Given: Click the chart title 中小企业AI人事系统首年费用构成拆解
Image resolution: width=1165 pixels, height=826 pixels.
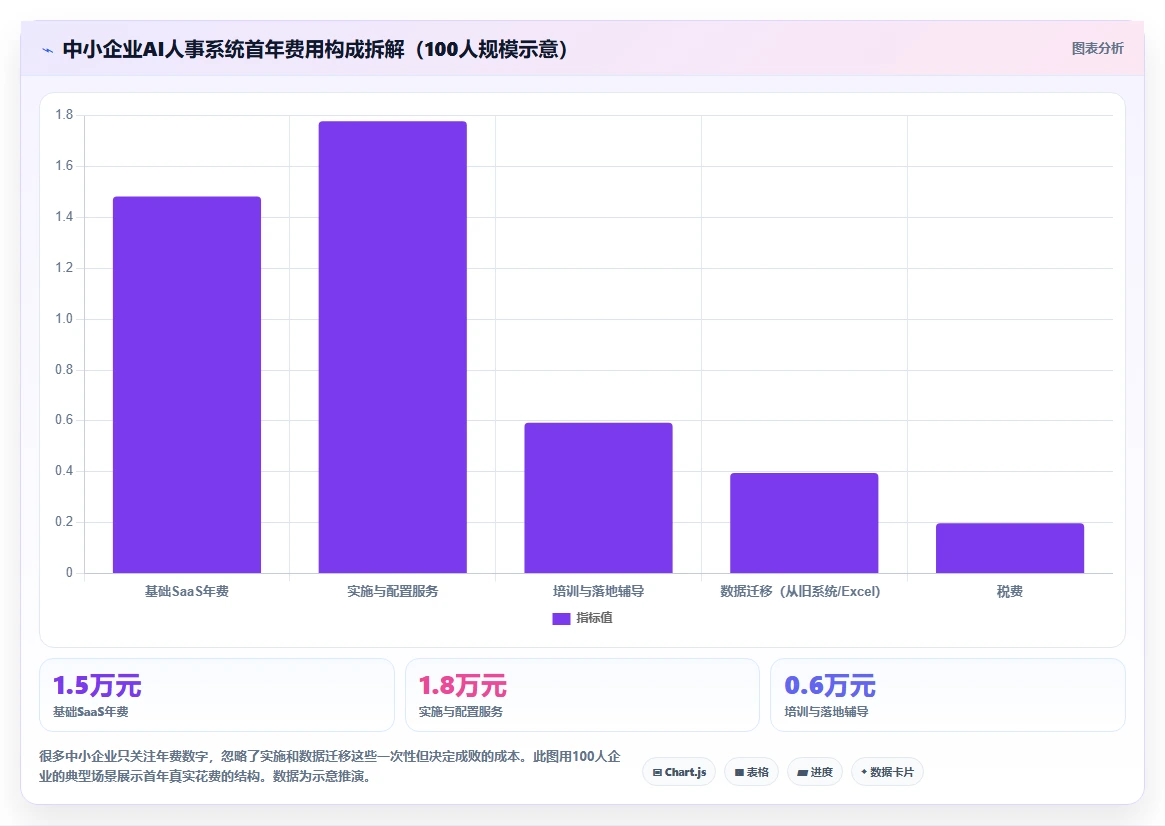Looking at the screenshot, I should tap(316, 49).
